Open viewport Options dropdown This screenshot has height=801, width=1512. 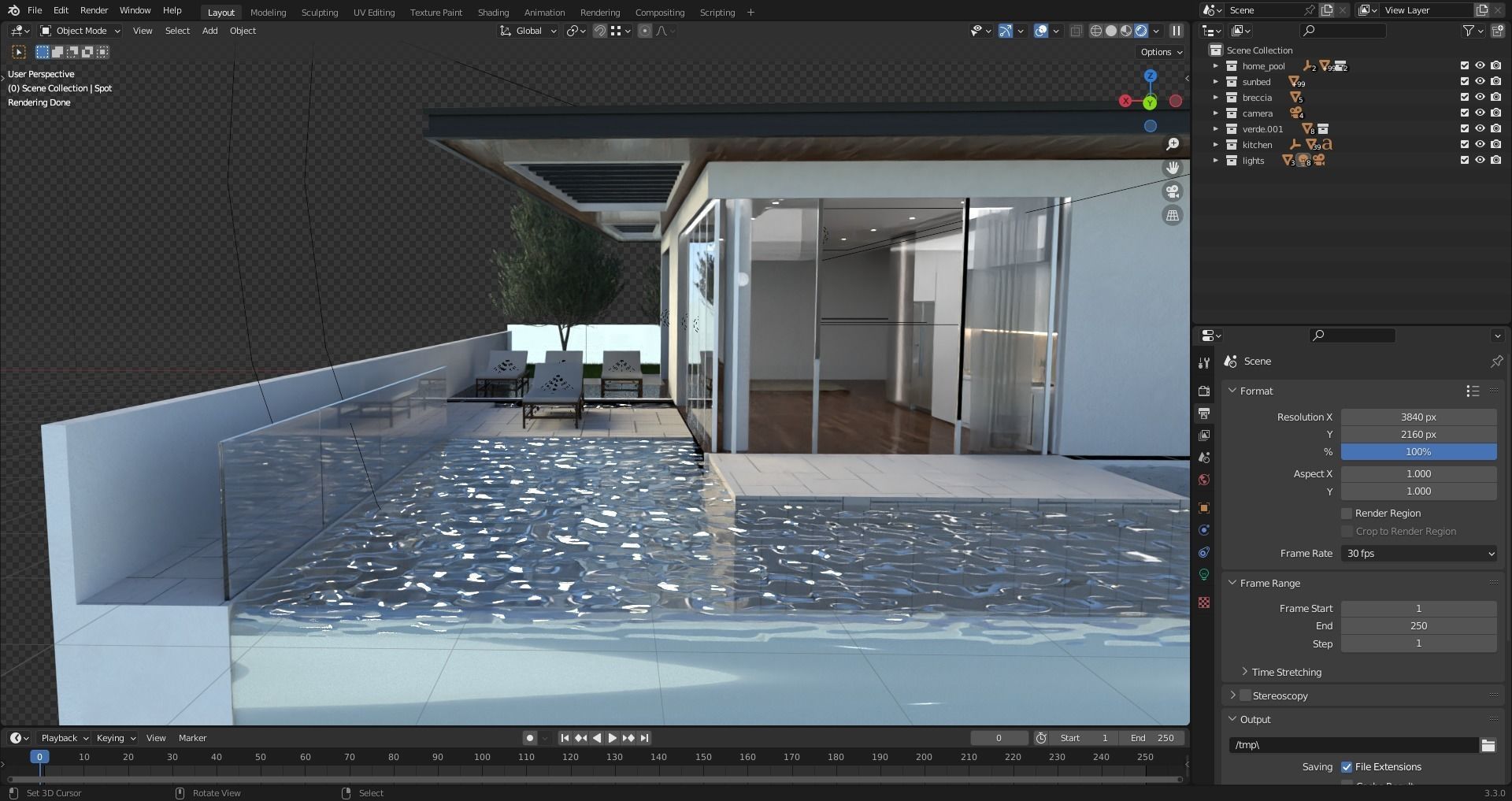[1162, 52]
